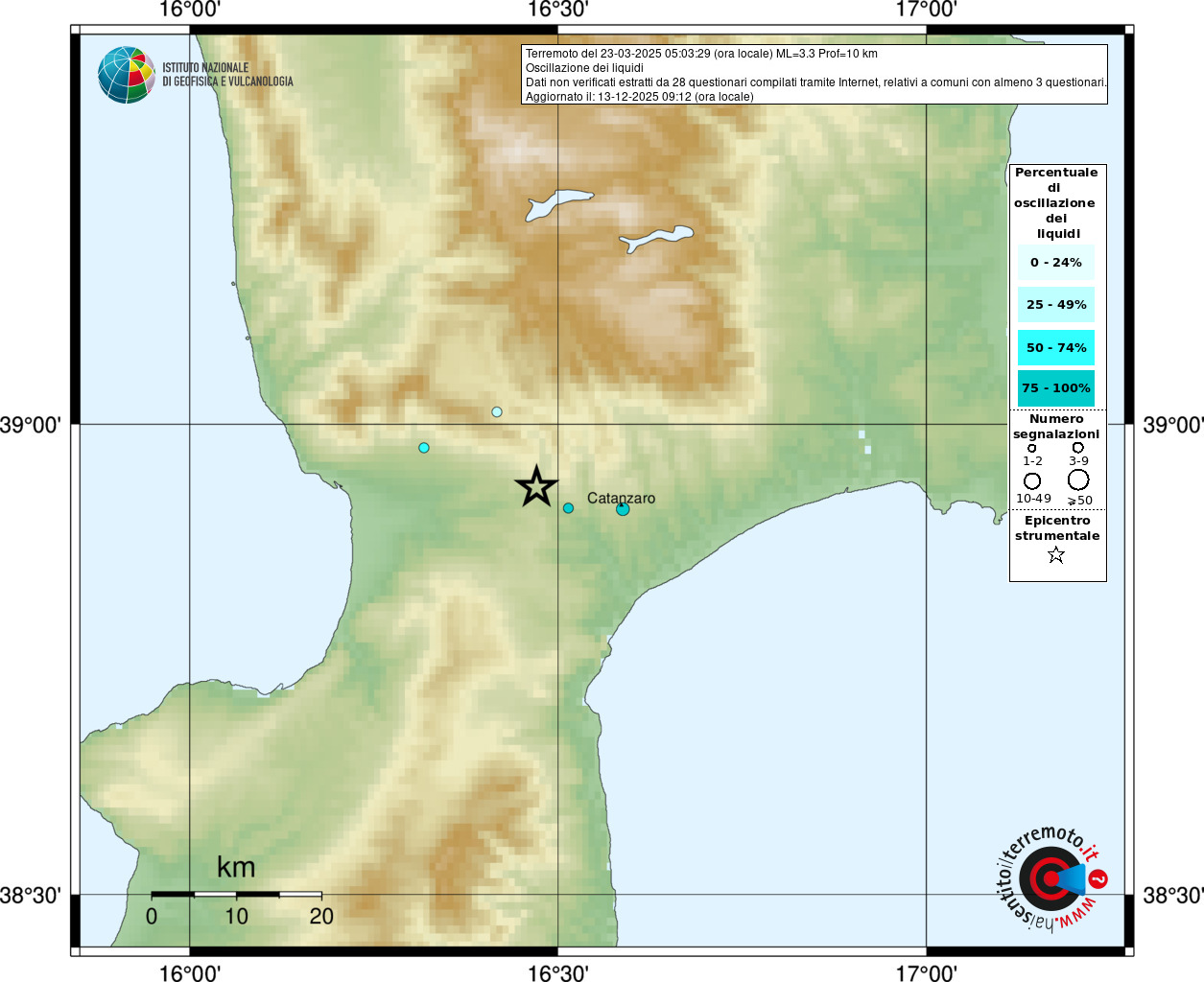
Task: Click the eastern lake on the map
Action: (x=657, y=238)
